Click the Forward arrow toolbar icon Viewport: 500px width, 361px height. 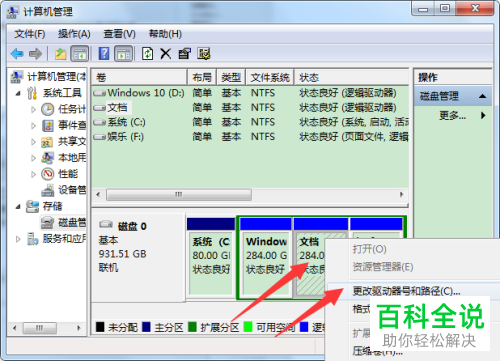(x=35, y=53)
